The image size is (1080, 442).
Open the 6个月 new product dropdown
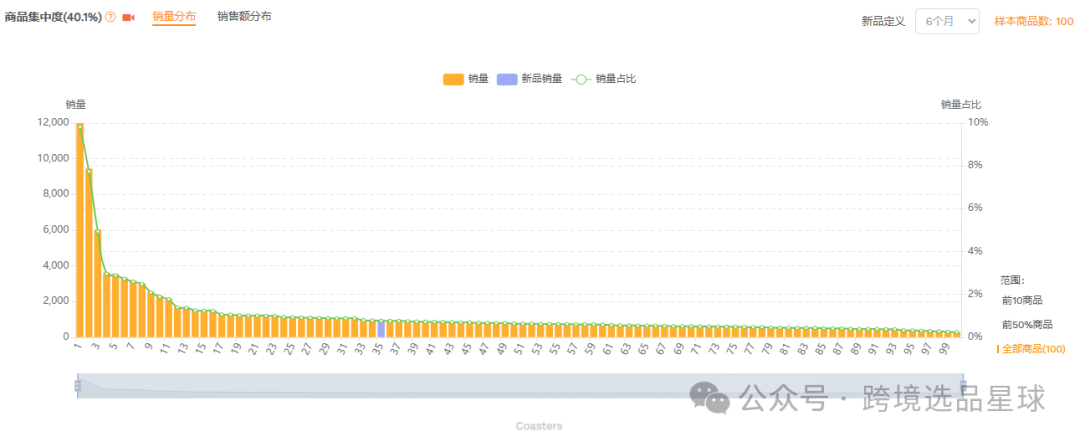tap(947, 21)
